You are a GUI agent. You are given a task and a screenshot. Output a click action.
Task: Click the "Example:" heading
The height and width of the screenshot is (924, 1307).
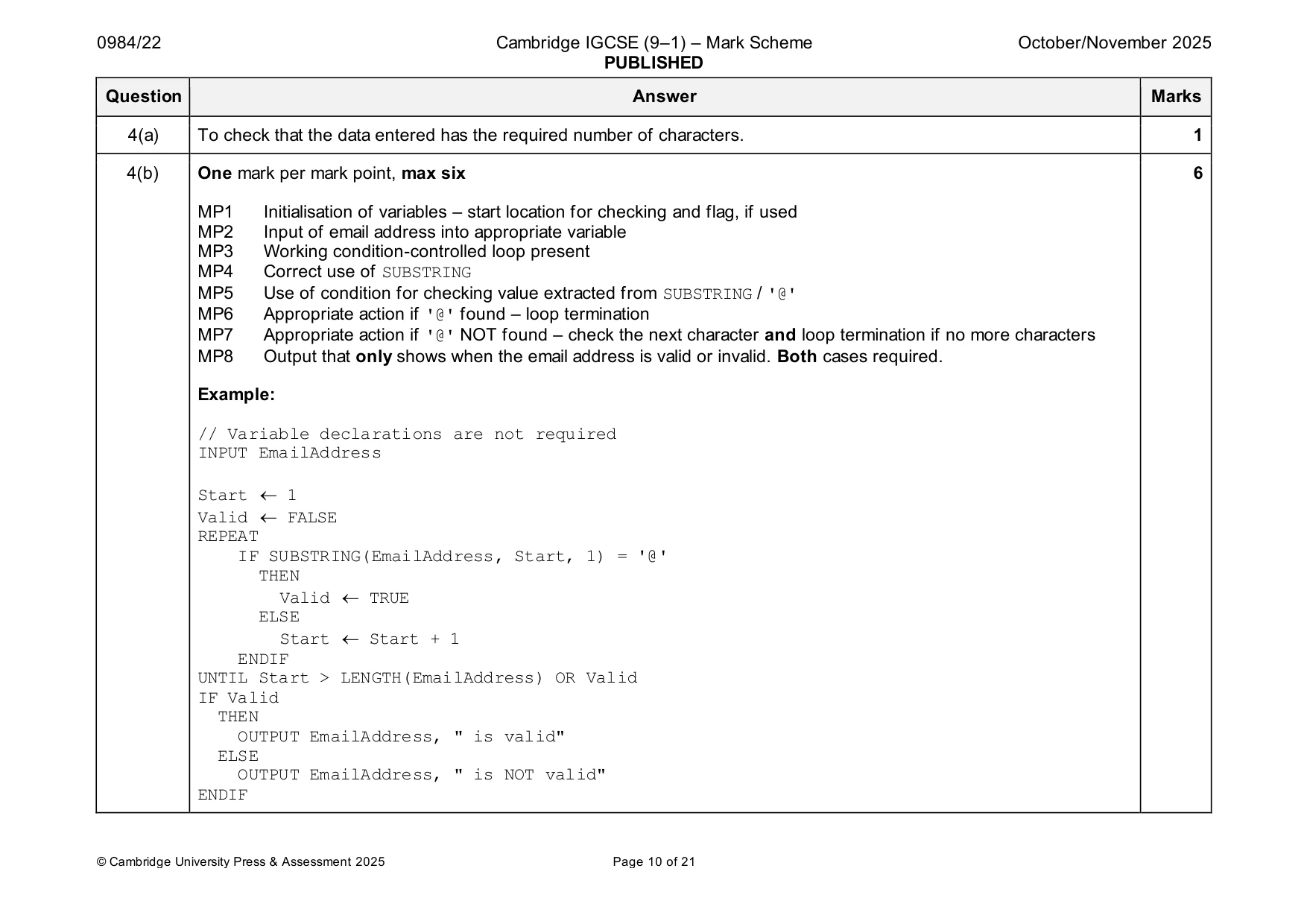click(236, 394)
